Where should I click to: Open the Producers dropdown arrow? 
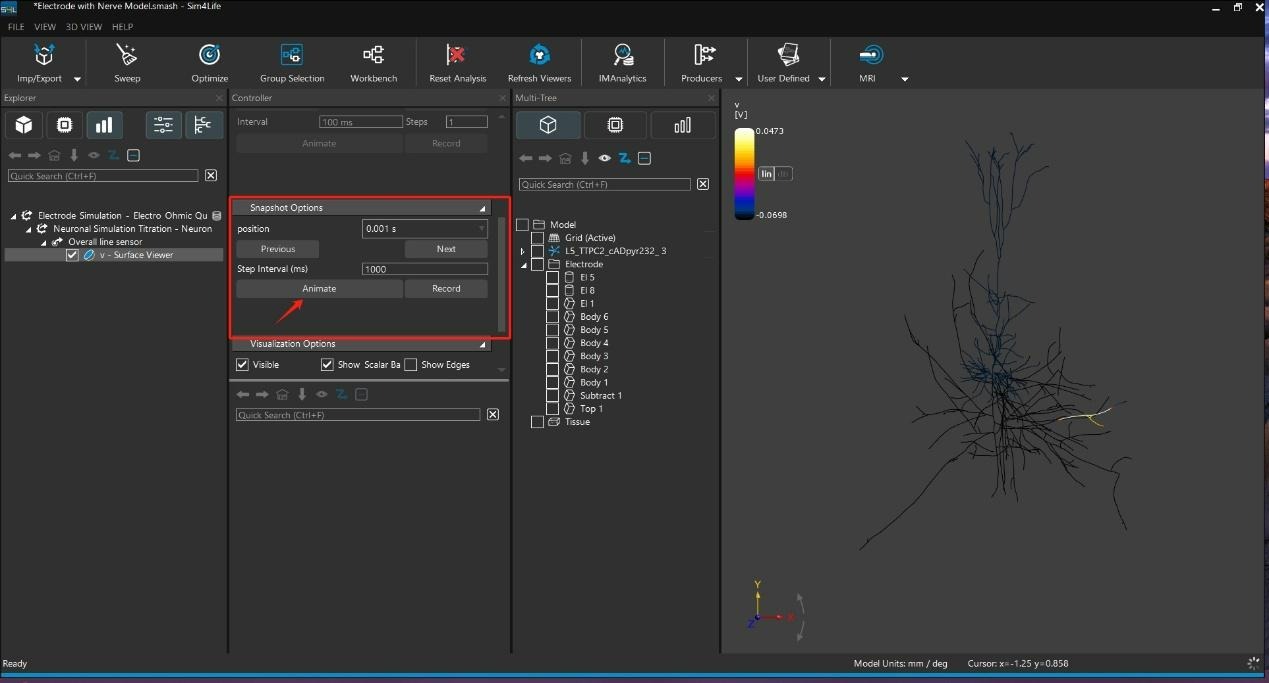pyautogui.click(x=739, y=79)
